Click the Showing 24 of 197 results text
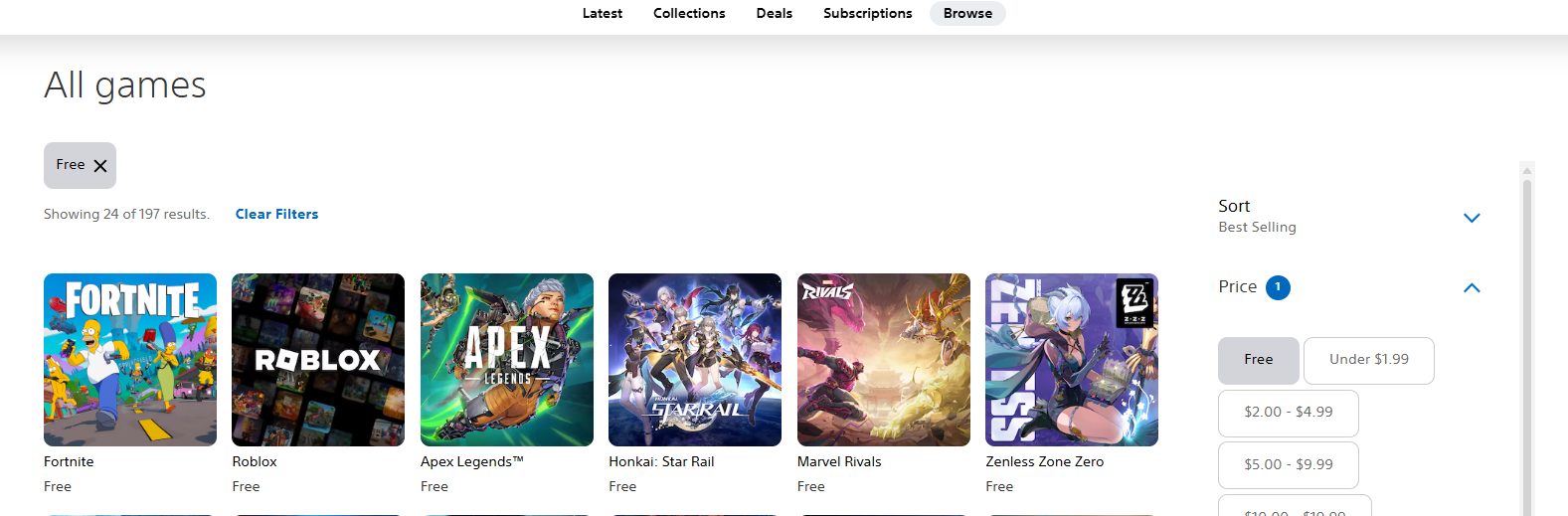Image resolution: width=1568 pixels, height=516 pixels. (x=126, y=214)
